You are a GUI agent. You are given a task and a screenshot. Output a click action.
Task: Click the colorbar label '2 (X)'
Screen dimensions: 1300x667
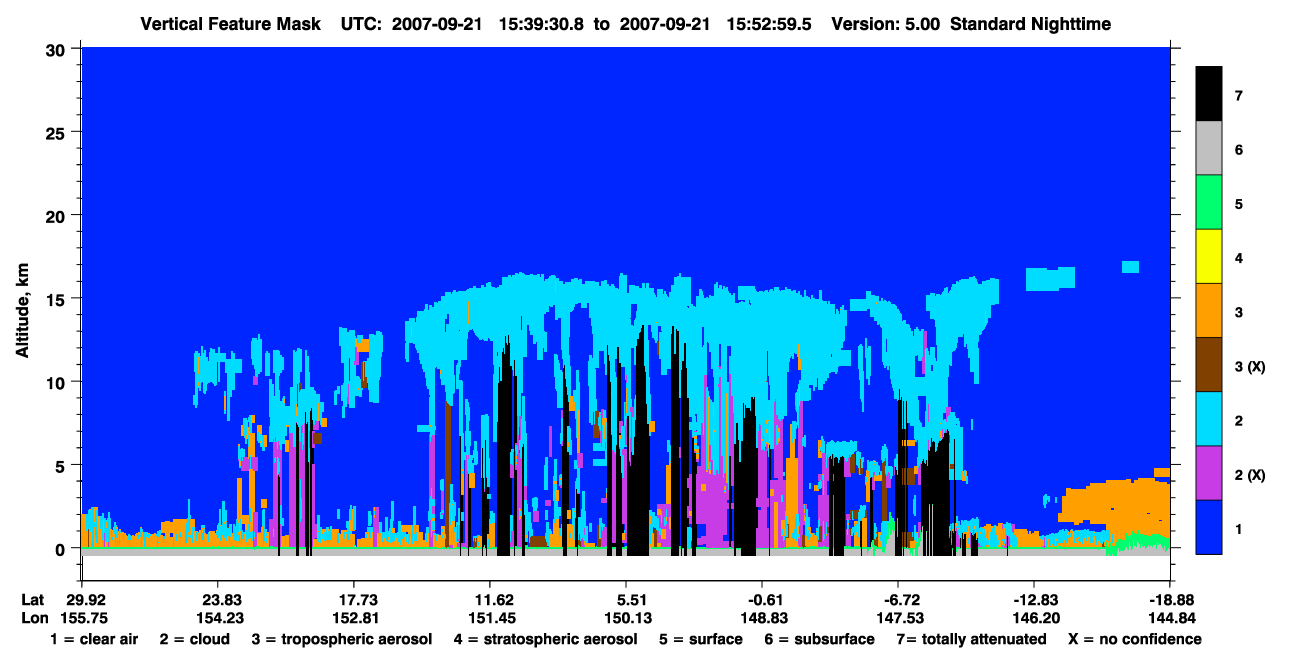[1250, 474]
